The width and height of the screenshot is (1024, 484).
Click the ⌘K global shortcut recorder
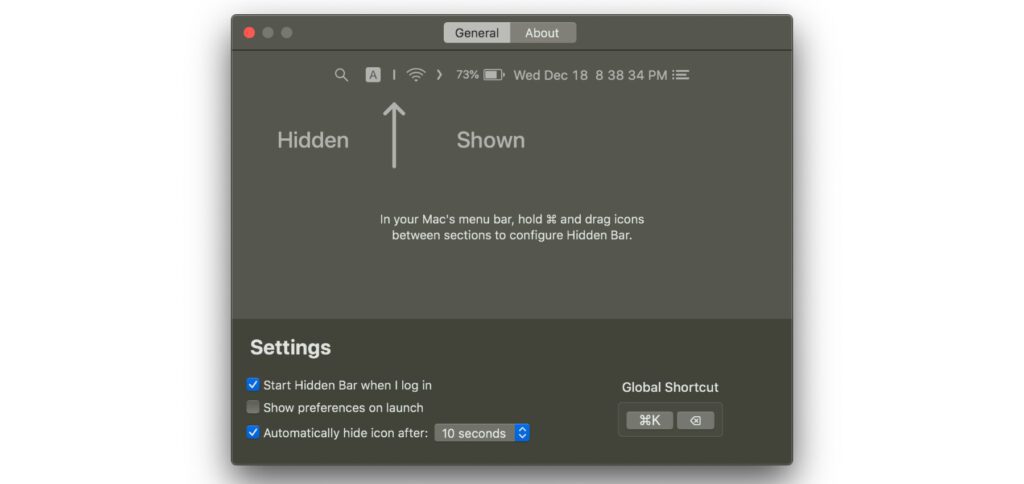pyautogui.click(x=650, y=420)
